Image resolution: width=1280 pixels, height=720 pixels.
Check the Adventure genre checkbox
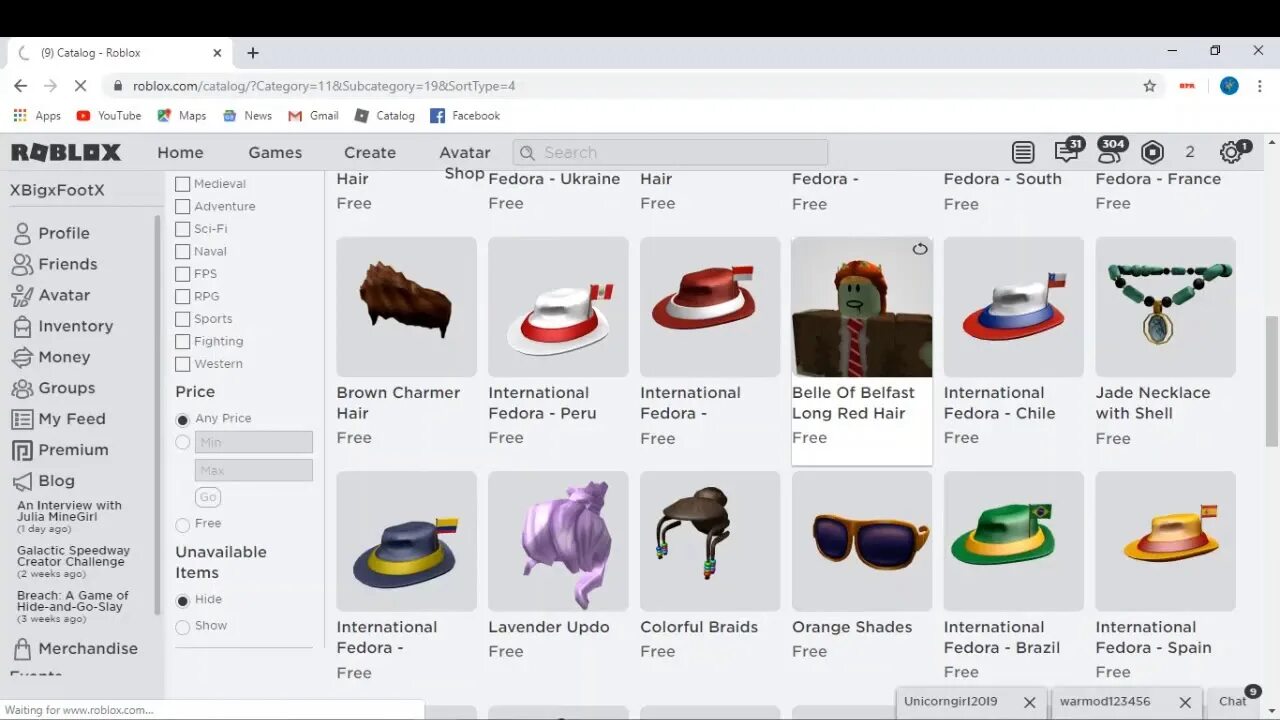click(x=182, y=206)
